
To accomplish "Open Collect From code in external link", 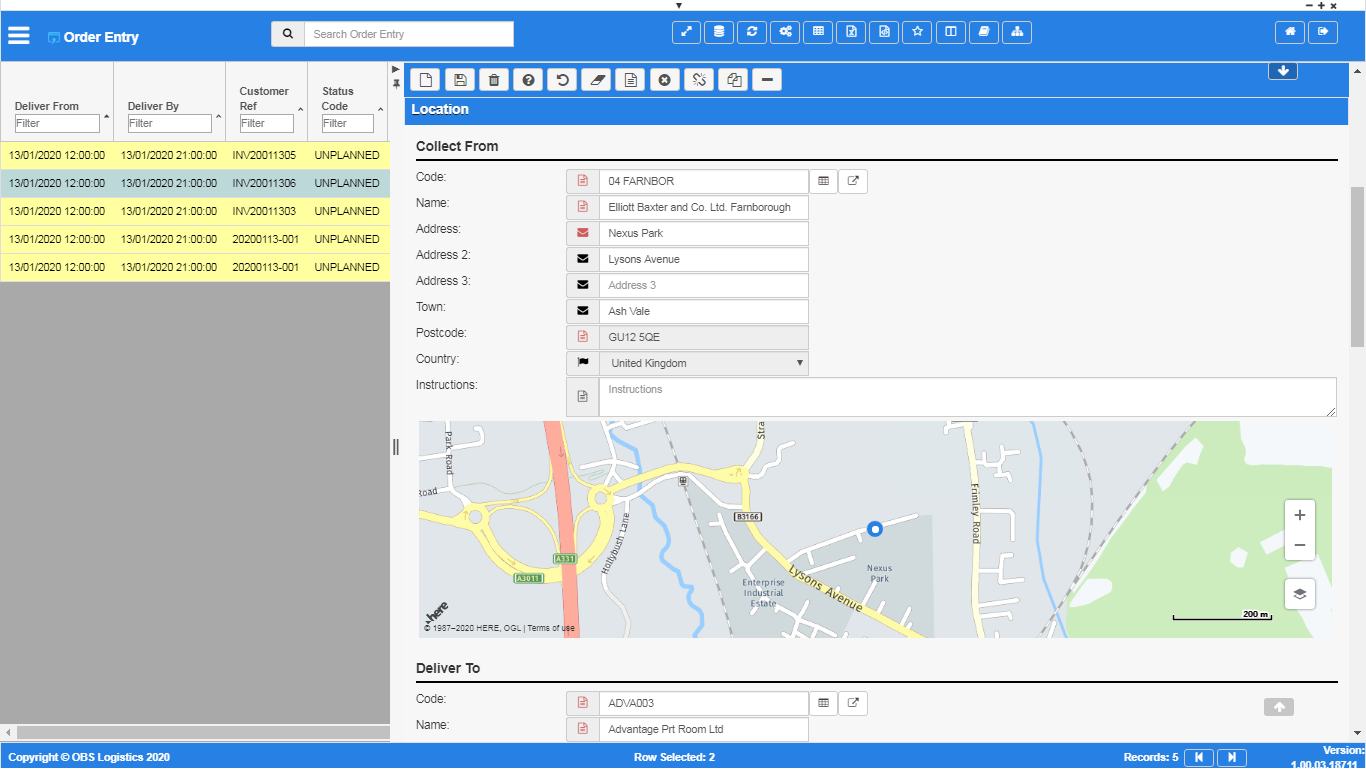I will pyautogui.click(x=853, y=181).
